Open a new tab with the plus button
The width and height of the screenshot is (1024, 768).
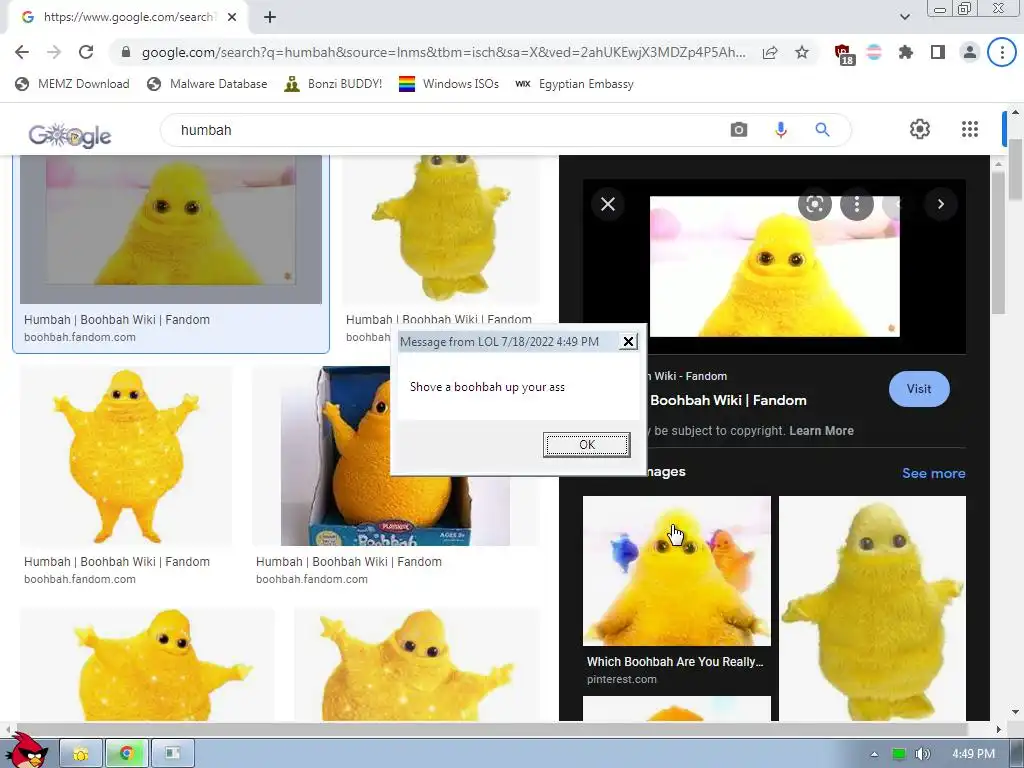point(270,17)
